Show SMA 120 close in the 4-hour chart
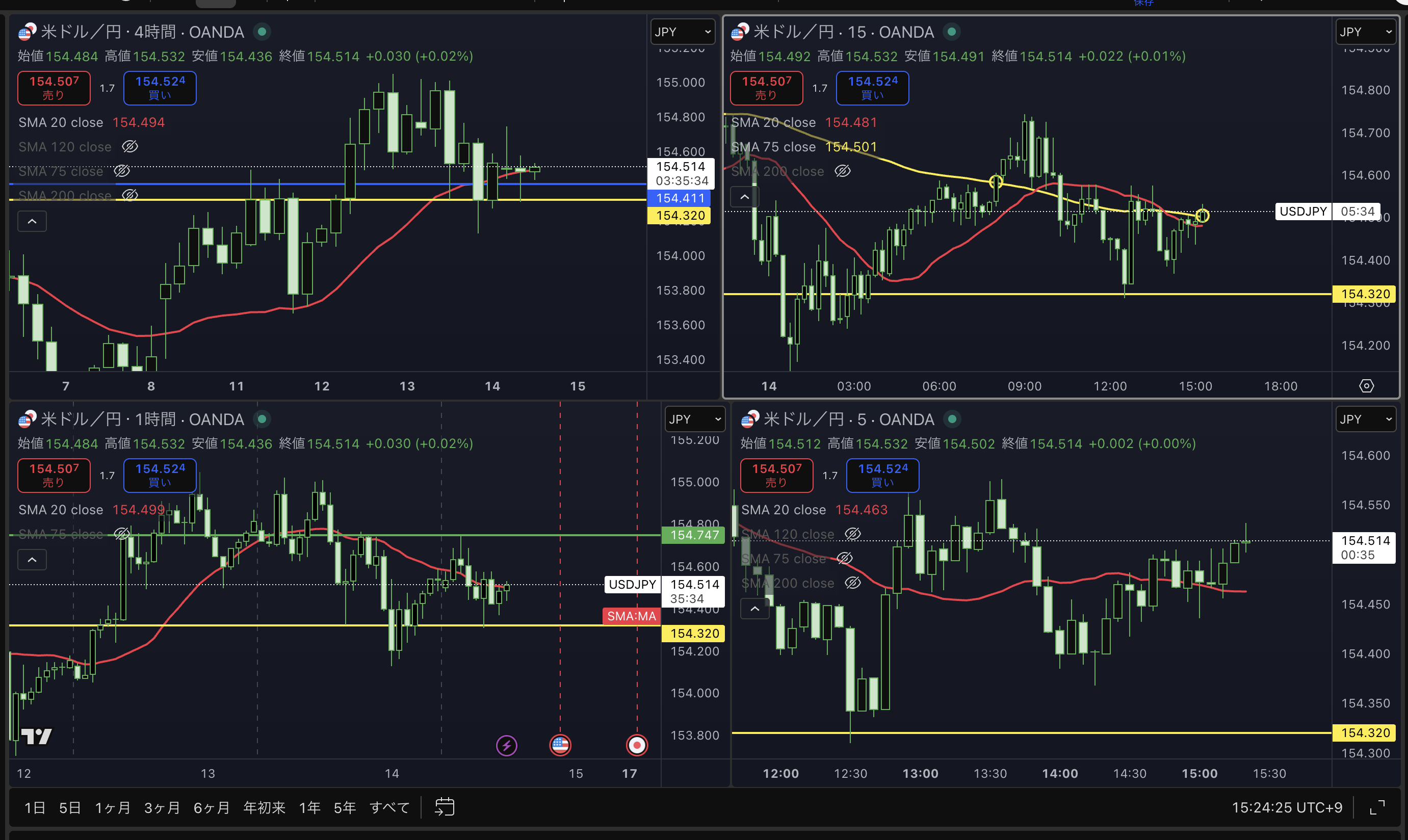 [129, 147]
